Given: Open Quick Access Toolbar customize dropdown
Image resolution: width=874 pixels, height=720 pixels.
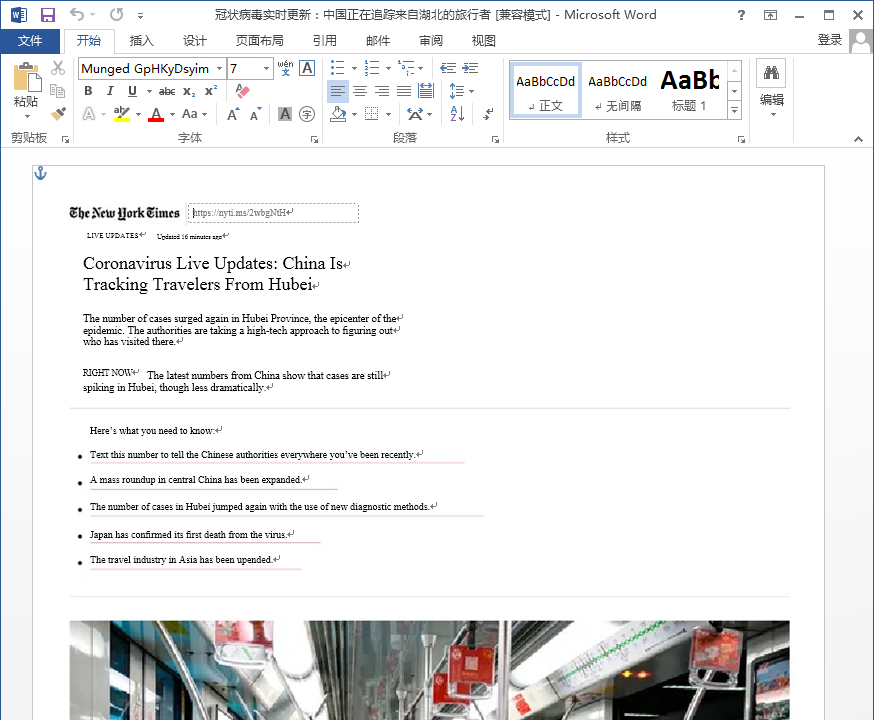Looking at the screenshot, I should tap(140, 16).
